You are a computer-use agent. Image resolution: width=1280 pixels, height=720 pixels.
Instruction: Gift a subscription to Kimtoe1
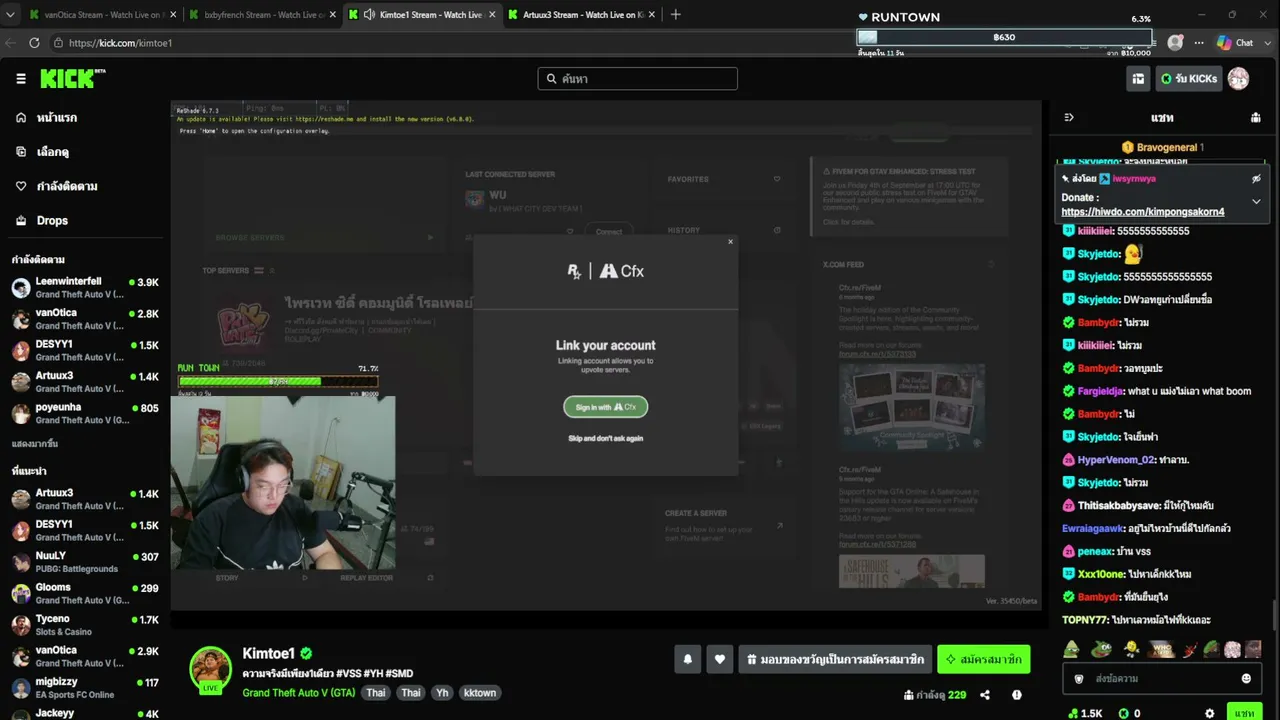point(836,659)
